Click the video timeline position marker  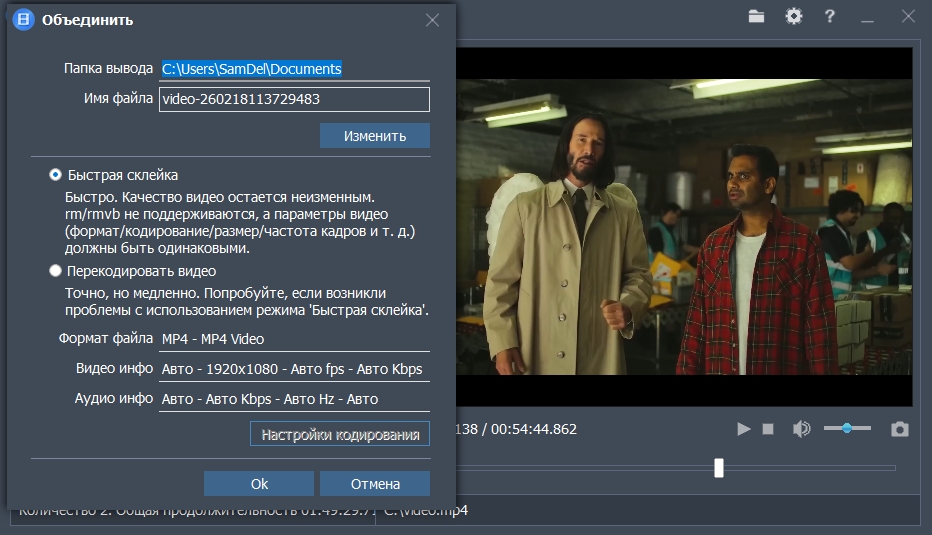[x=718, y=468]
